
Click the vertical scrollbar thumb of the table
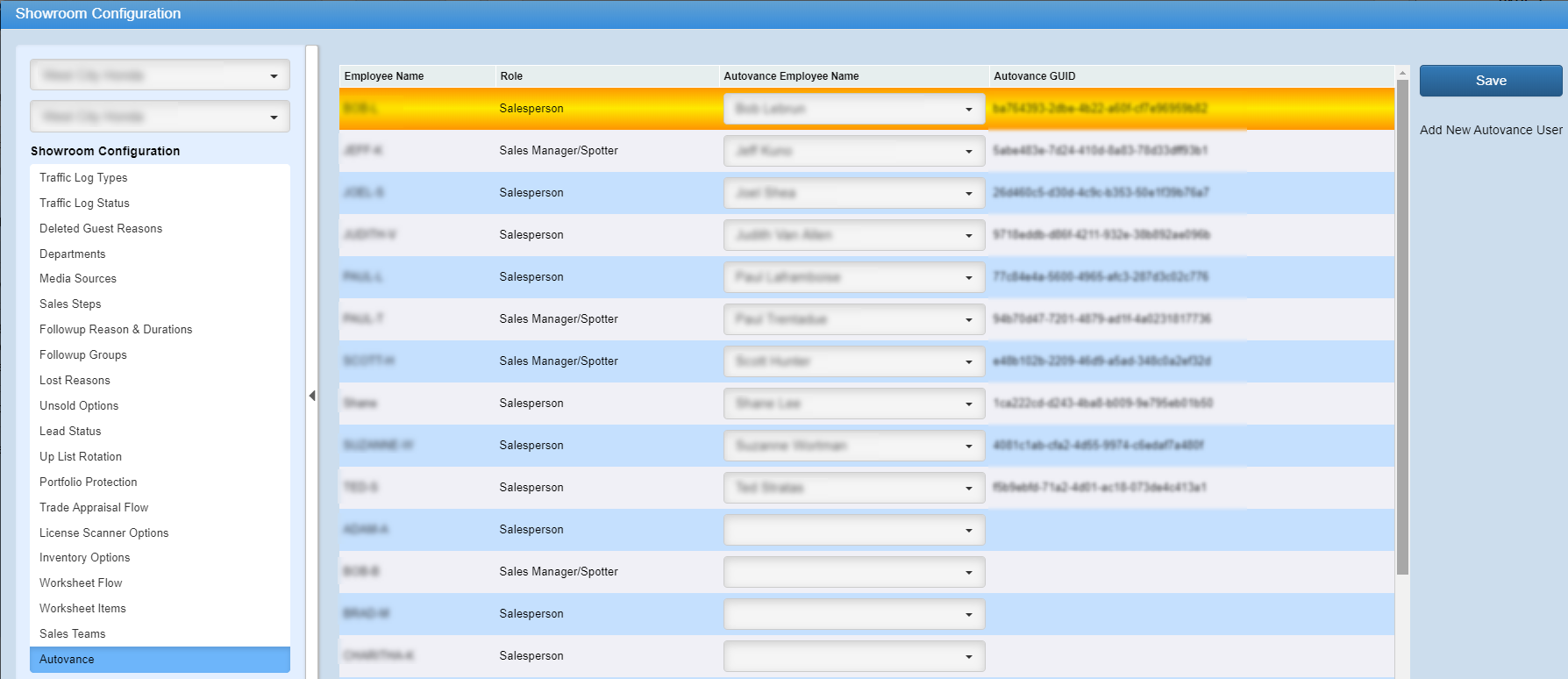(x=1402, y=325)
